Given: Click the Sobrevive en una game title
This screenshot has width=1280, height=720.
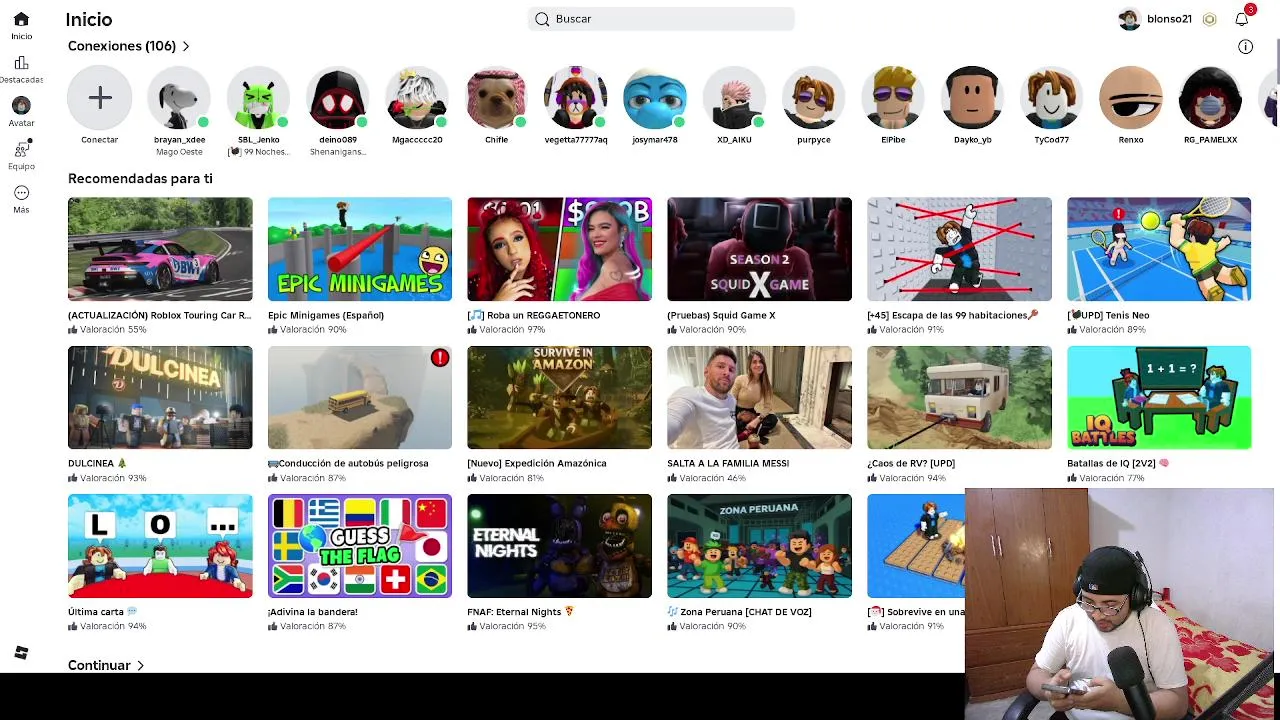Looking at the screenshot, I should [916, 612].
